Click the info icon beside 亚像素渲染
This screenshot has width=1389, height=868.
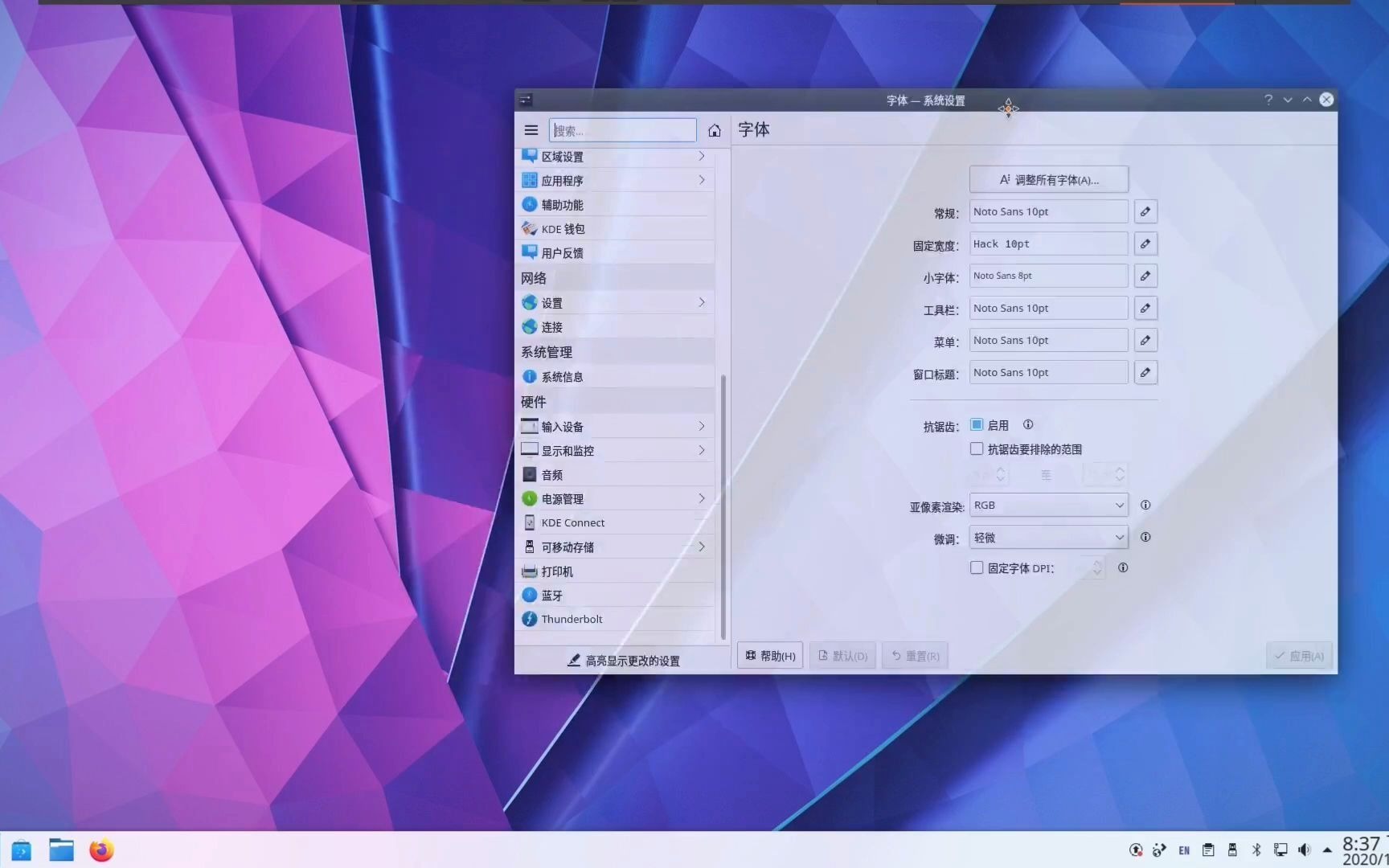click(x=1145, y=505)
